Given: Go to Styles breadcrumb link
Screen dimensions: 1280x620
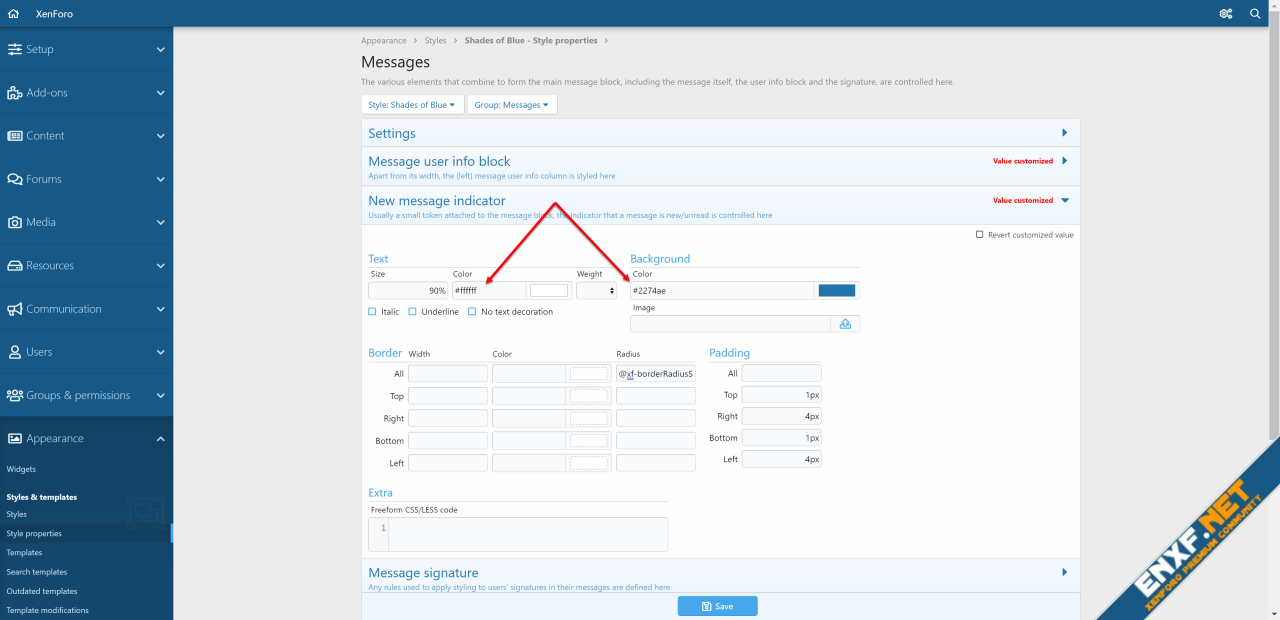Looking at the screenshot, I should pyautogui.click(x=435, y=41).
